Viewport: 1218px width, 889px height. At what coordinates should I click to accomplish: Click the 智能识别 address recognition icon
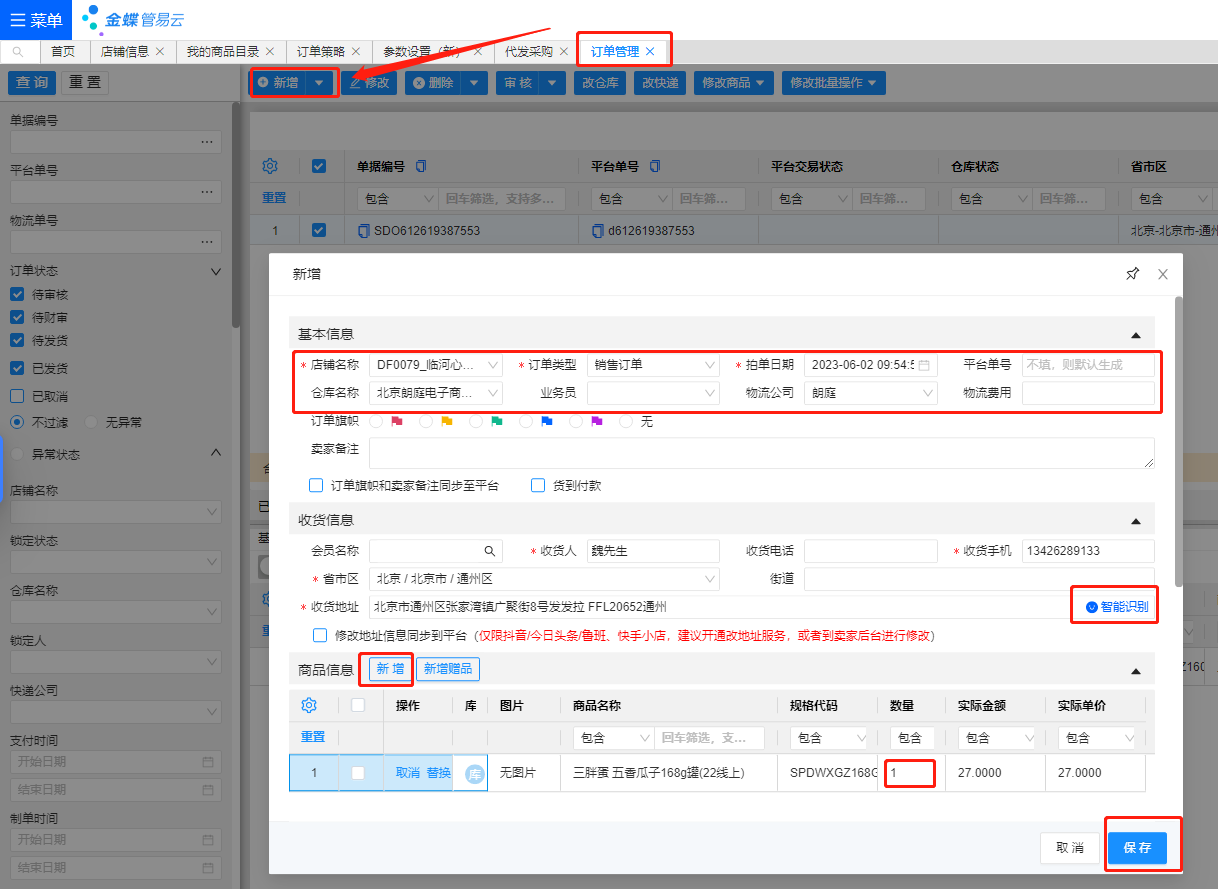pos(1092,607)
